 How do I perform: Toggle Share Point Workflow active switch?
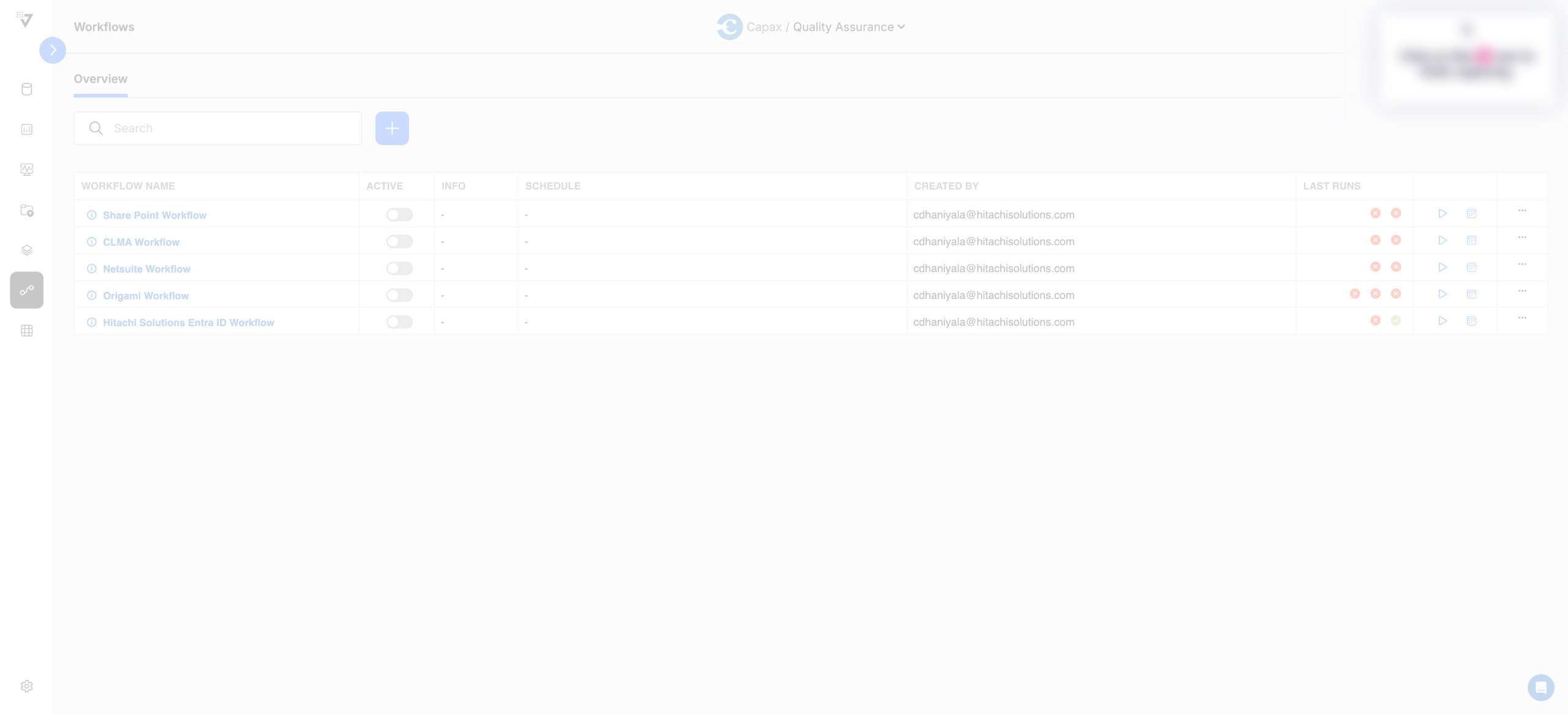tap(399, 215)
